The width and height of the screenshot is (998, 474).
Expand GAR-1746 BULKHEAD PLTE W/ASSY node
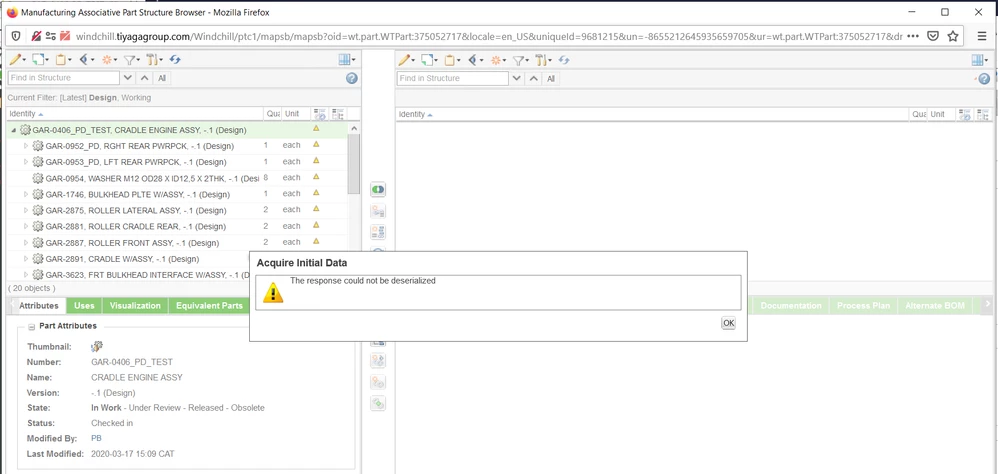click(26, 194)
